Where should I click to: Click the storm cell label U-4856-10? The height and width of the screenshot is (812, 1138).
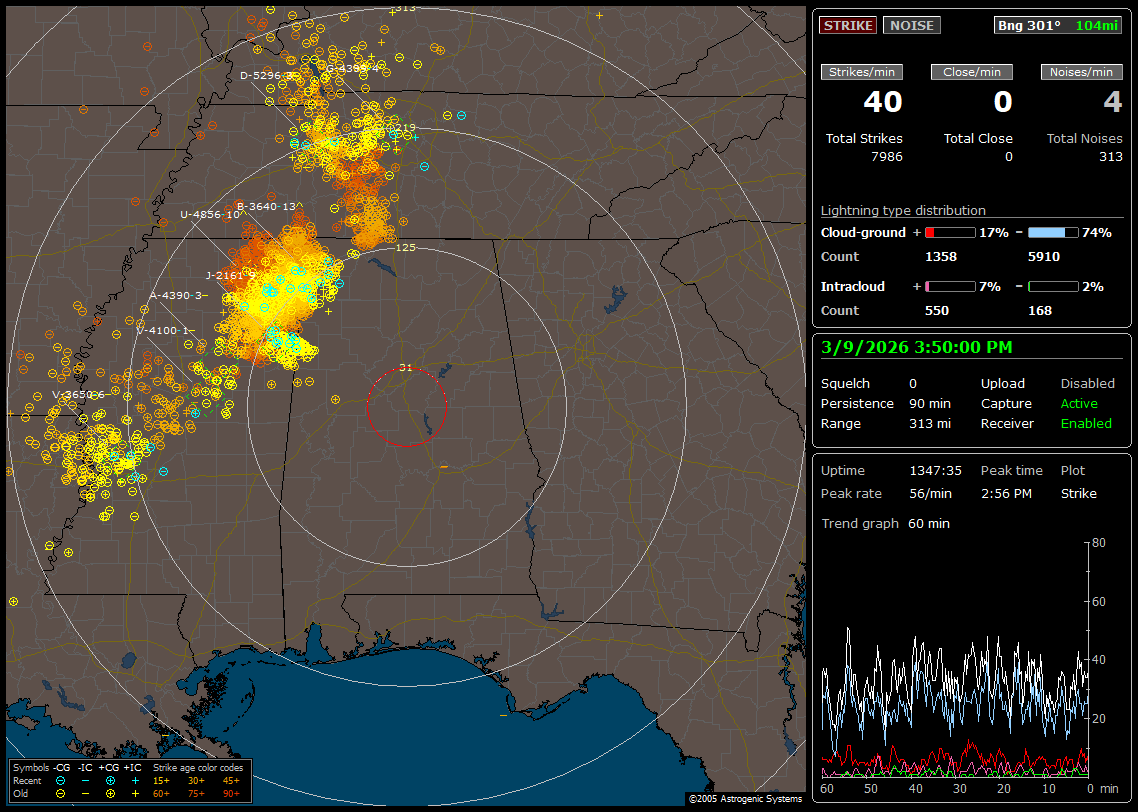click(210, 214)
